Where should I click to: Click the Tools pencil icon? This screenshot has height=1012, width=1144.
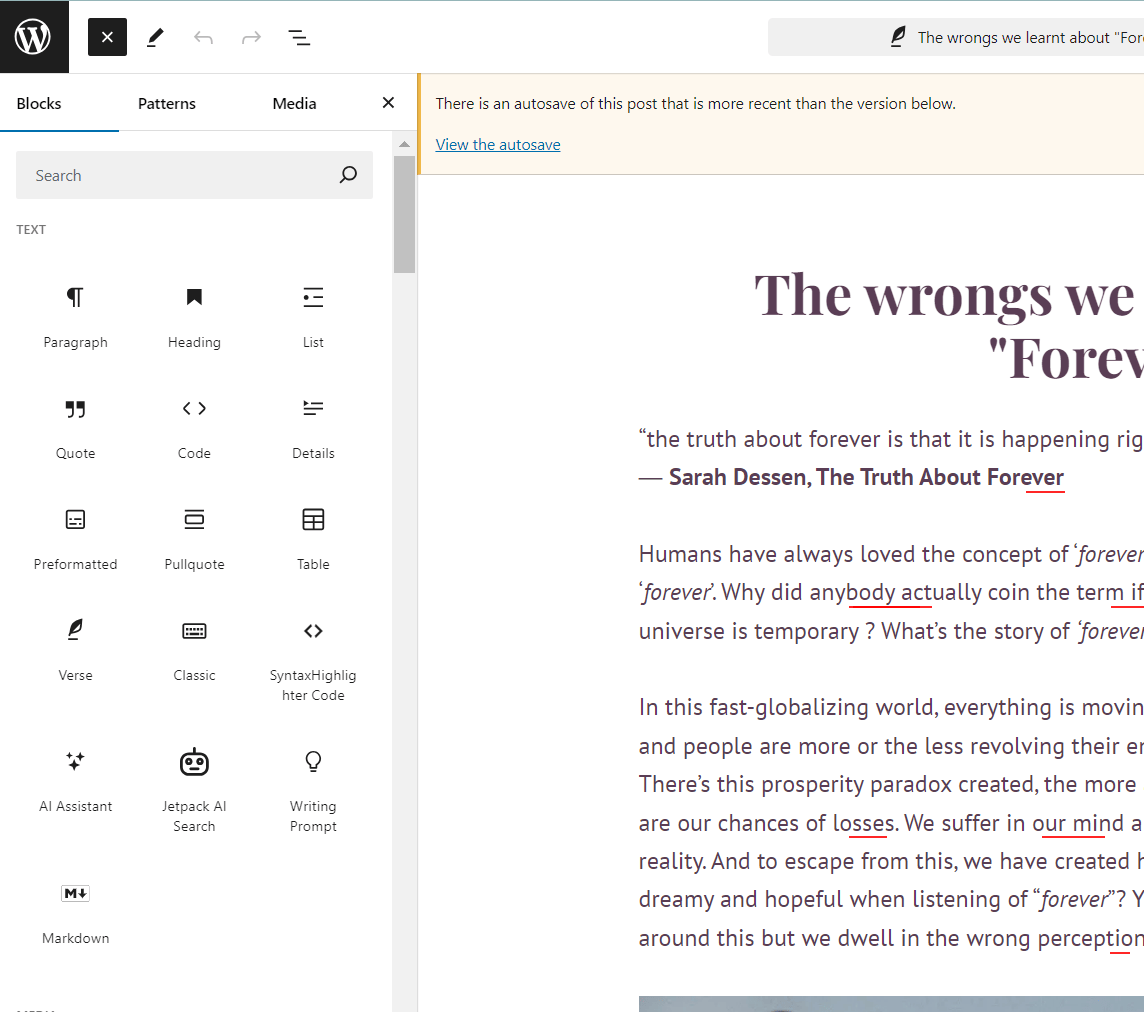[155, 37]
